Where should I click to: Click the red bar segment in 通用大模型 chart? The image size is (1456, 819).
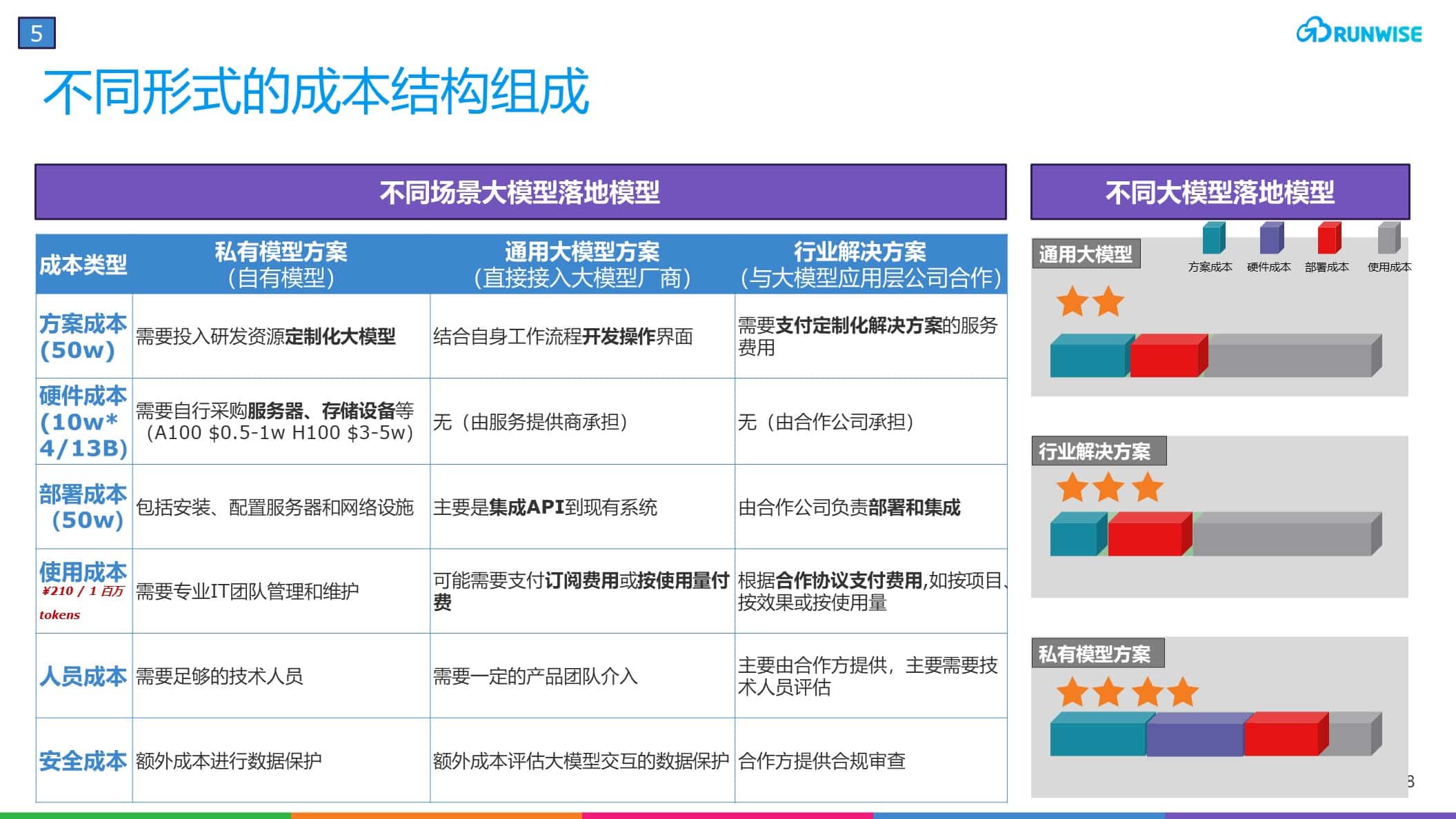point(1168,356)
